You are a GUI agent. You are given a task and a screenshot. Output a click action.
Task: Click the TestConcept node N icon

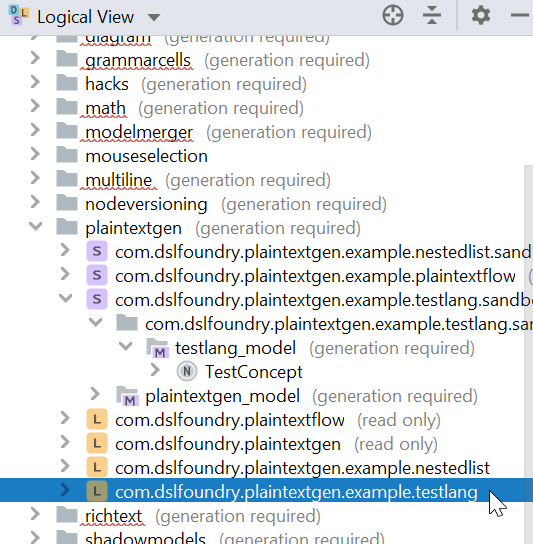[x=187, y=372]
